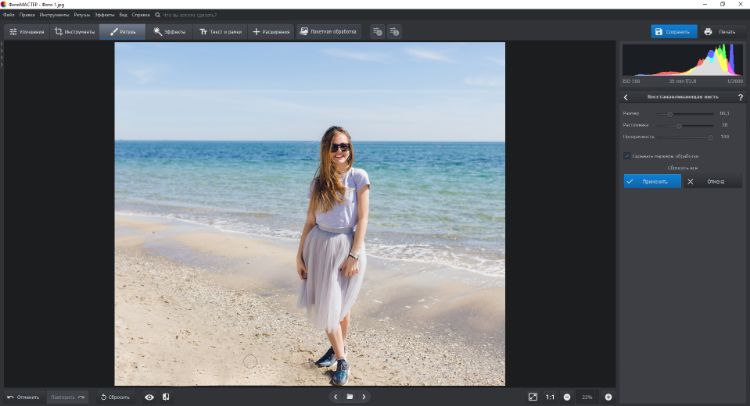Open the Улучшения tab
The width and height of the screenshot is (750, 406).
[x=25, y=32]
